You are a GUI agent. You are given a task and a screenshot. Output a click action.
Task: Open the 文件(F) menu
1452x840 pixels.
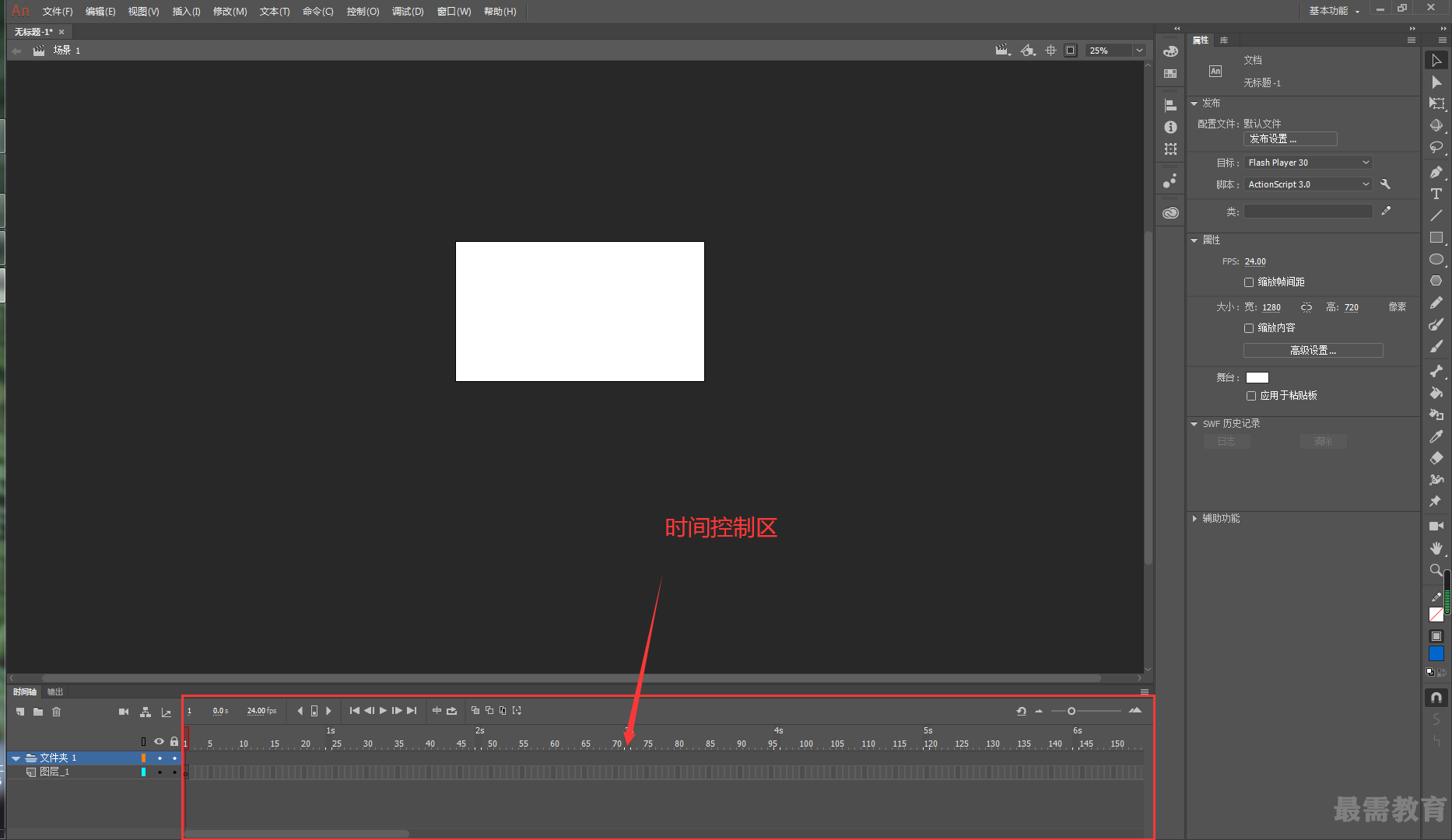tap(58, 12)
